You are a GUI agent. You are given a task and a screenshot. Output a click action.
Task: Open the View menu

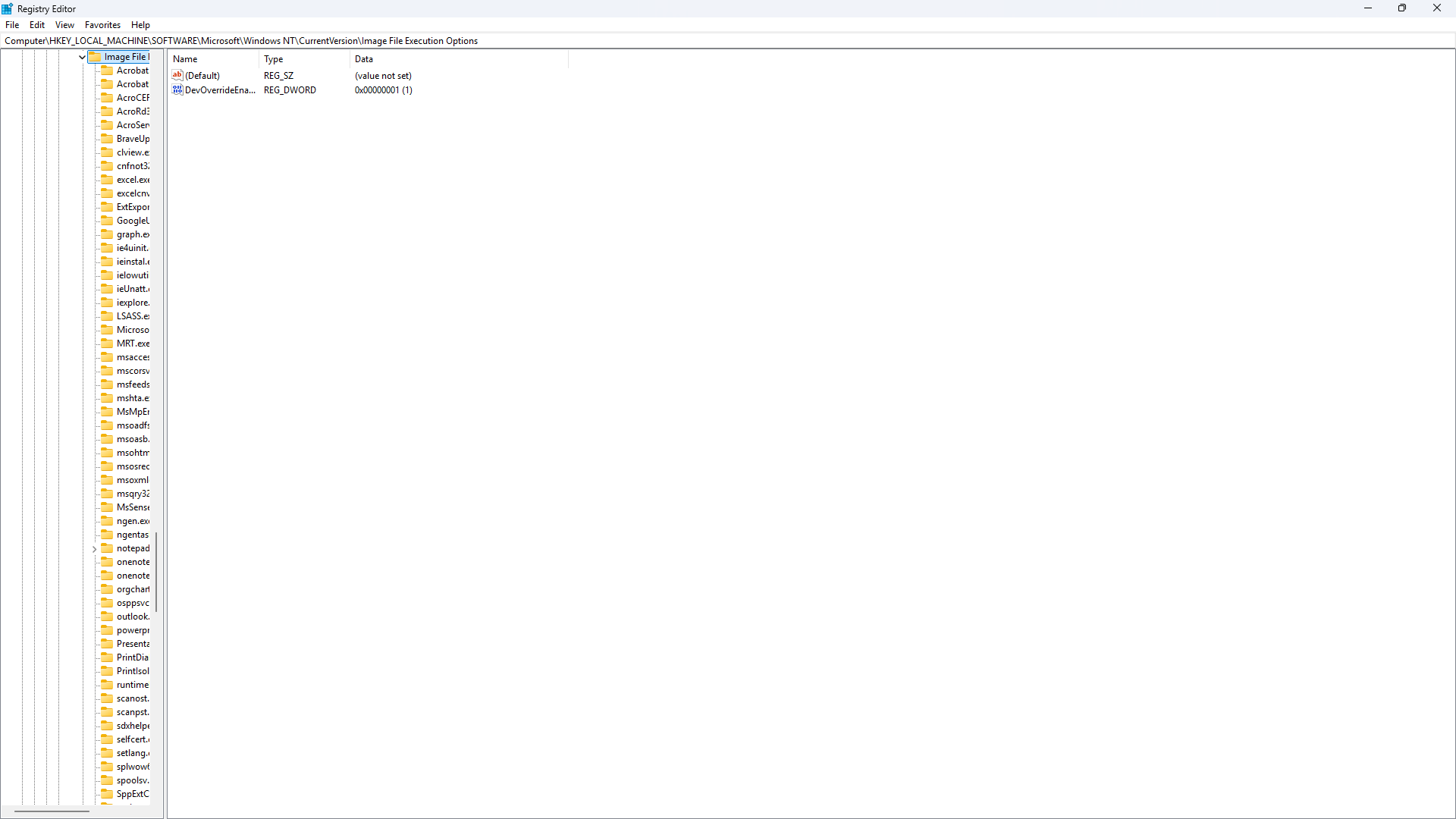64,25
